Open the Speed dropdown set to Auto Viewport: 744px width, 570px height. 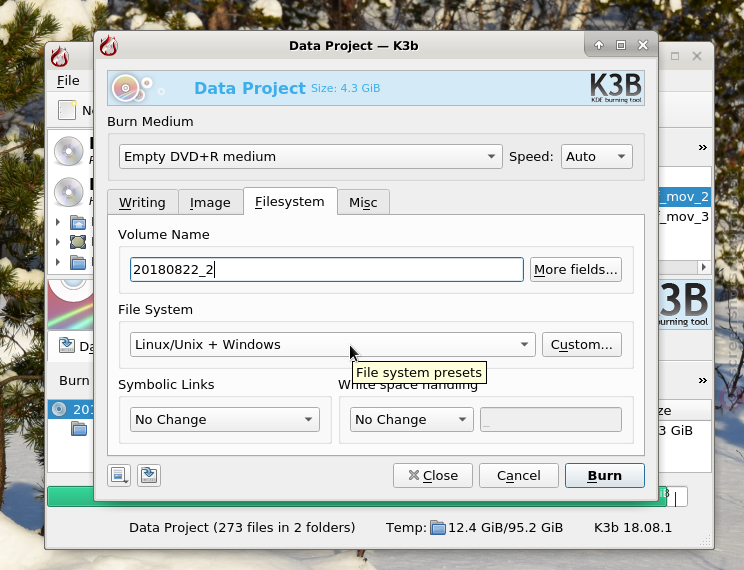[x=596, y=157]
